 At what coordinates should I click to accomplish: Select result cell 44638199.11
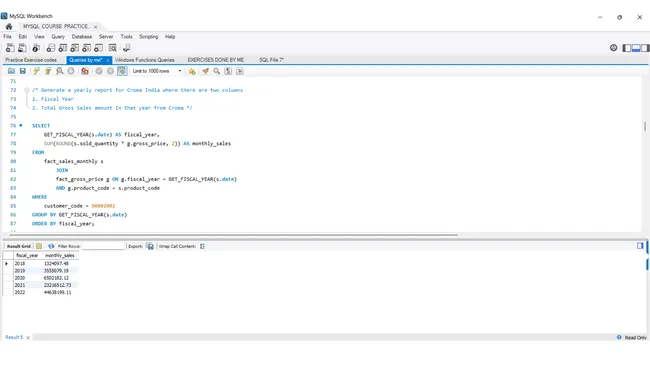[58, 293]
